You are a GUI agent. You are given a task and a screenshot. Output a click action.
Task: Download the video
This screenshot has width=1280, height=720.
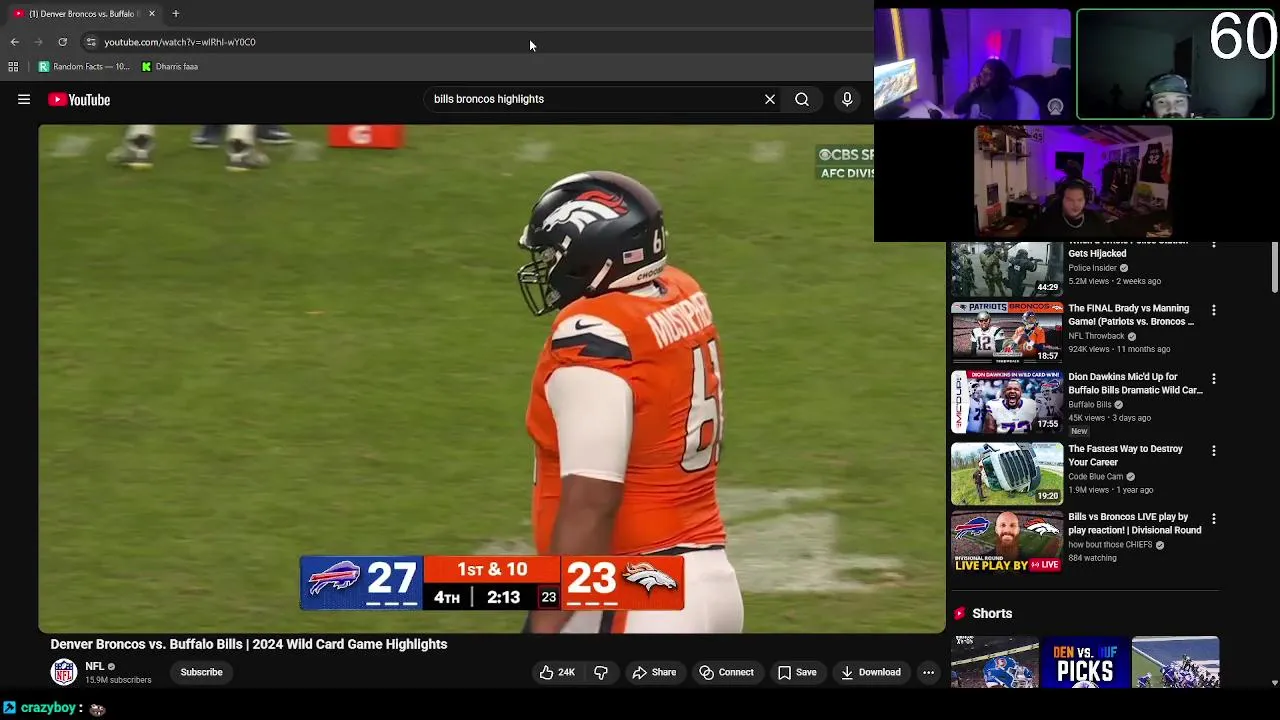871,673
